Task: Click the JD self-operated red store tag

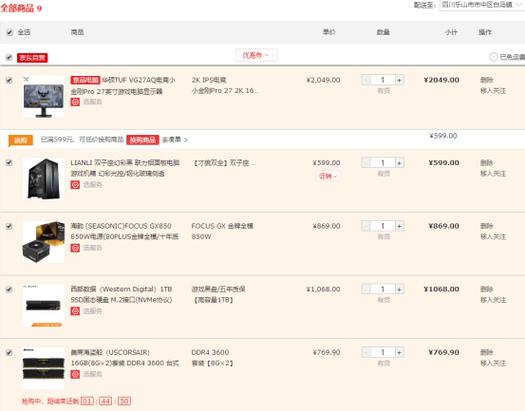Action: pos(32,58)
